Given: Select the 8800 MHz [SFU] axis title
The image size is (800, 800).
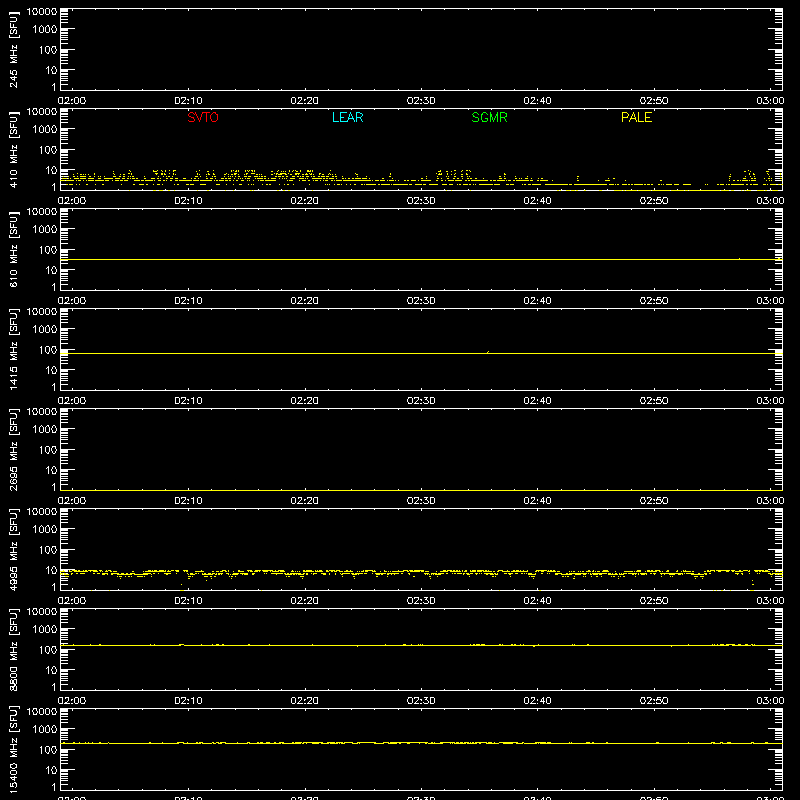Looking at the screenshot, I should point(13,649).
